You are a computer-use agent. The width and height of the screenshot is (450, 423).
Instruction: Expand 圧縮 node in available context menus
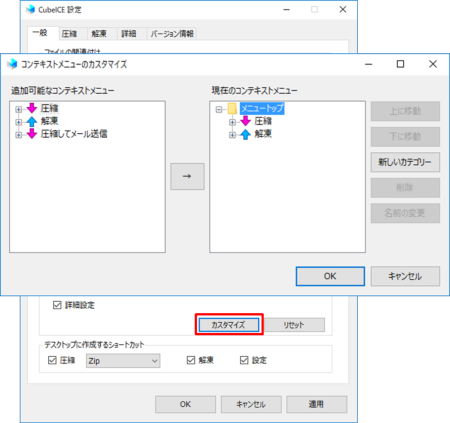tap(19, 109)
